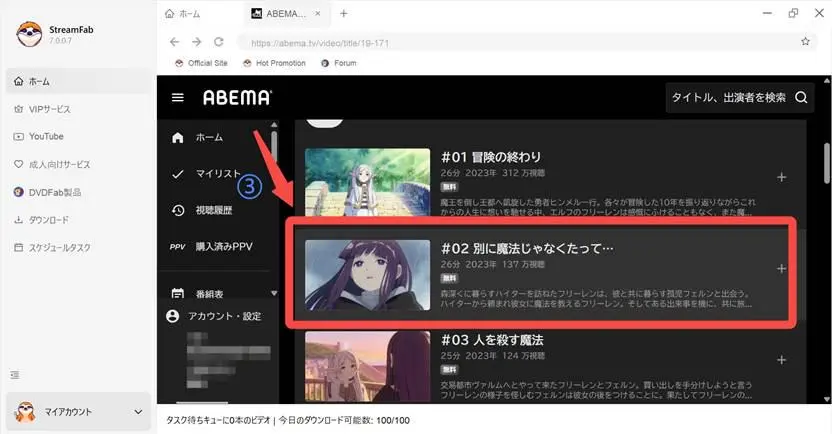Collapse the sidebar with the bottom toggle icon
832x434 pixels.
coord(15,375)
